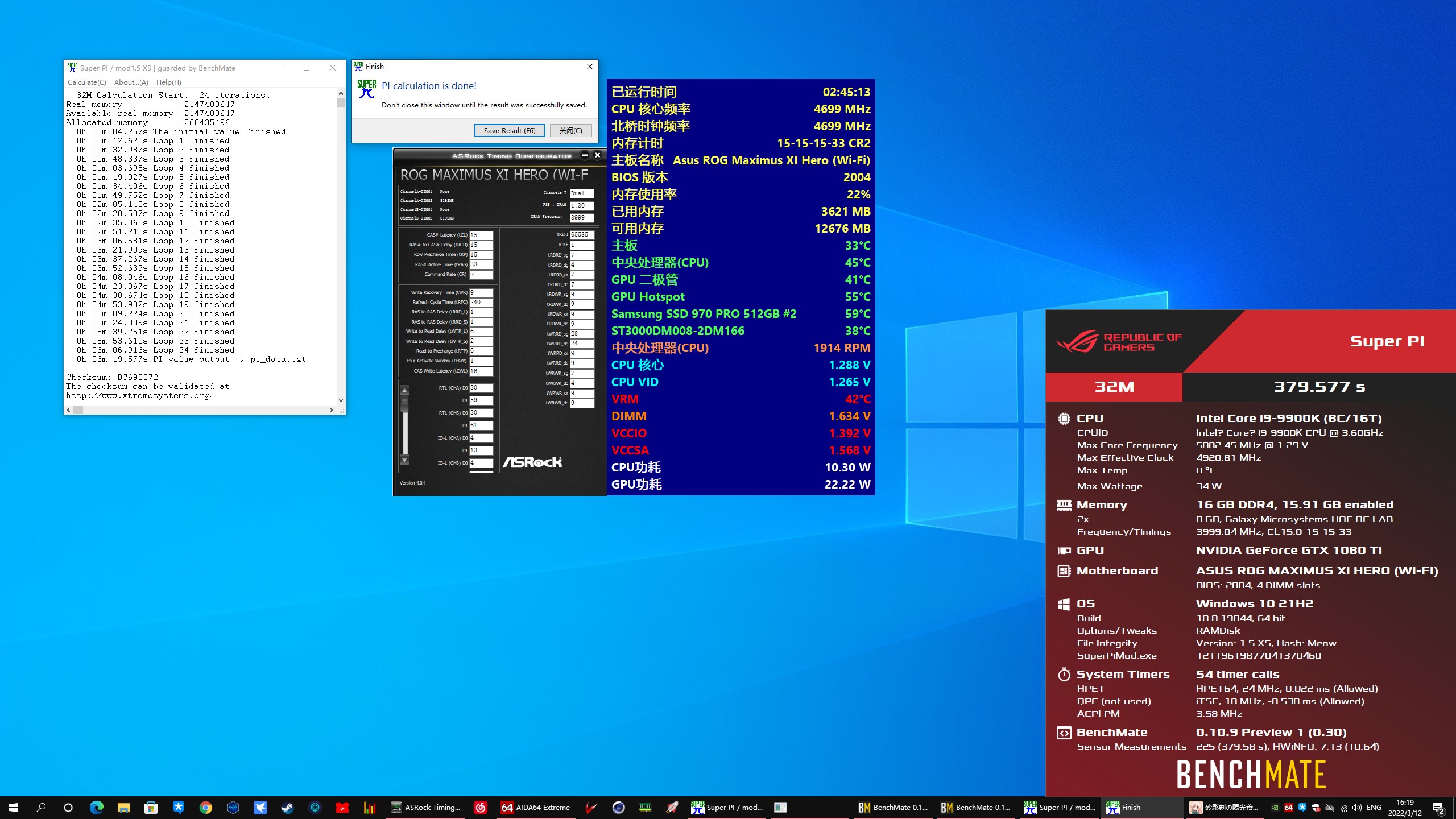Image resolution: width=1456 pixels, height=819 pixels.
Task: Open the blue bird app taskbar icon
Action: (x=260, y=807)
